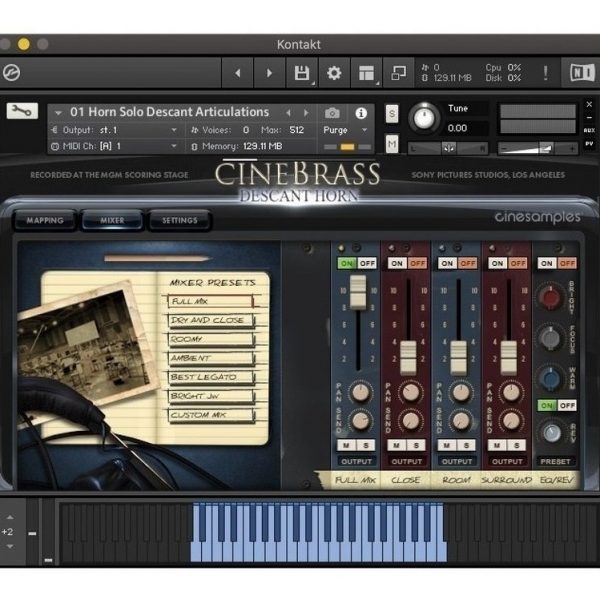Viewport: 600px width, 600px height.
Task: Solo the Close channel
Action: pyautogui.click(x=416, y=445)
